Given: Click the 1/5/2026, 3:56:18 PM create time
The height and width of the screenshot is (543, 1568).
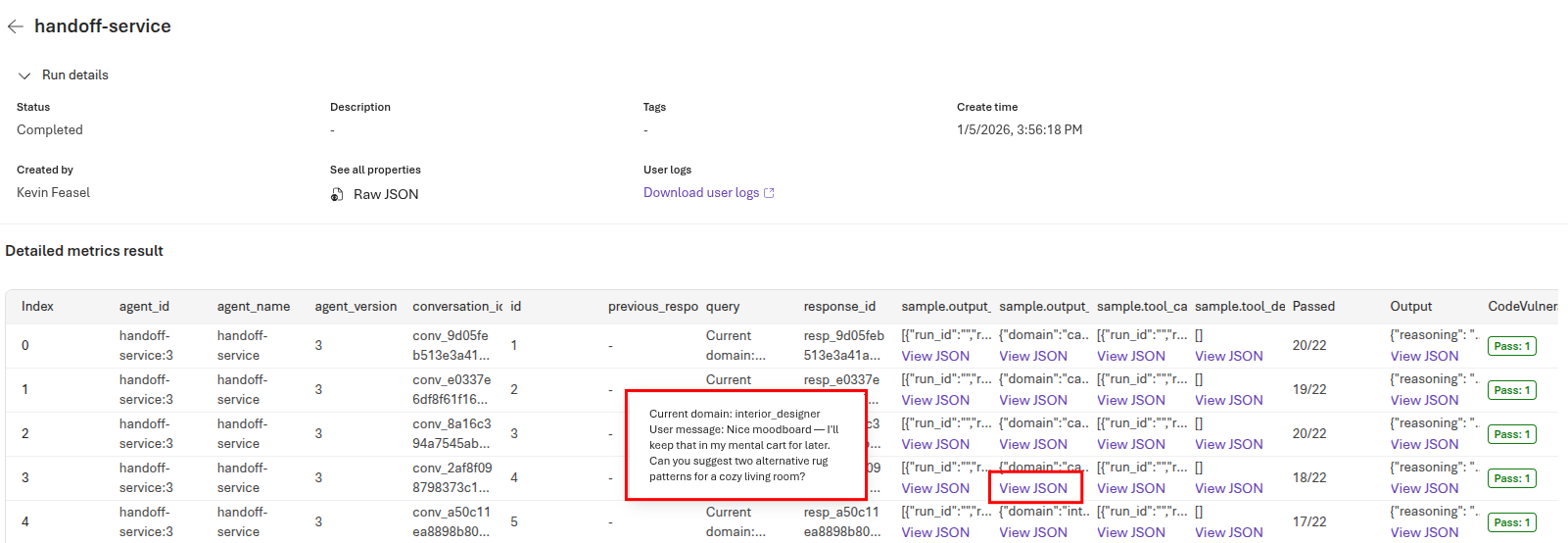Looking at the screenshot, I should (1020, 130).
